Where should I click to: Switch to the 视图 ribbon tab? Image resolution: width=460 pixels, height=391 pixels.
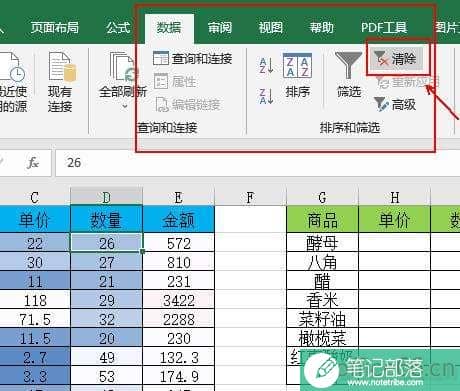pos(271,28)
